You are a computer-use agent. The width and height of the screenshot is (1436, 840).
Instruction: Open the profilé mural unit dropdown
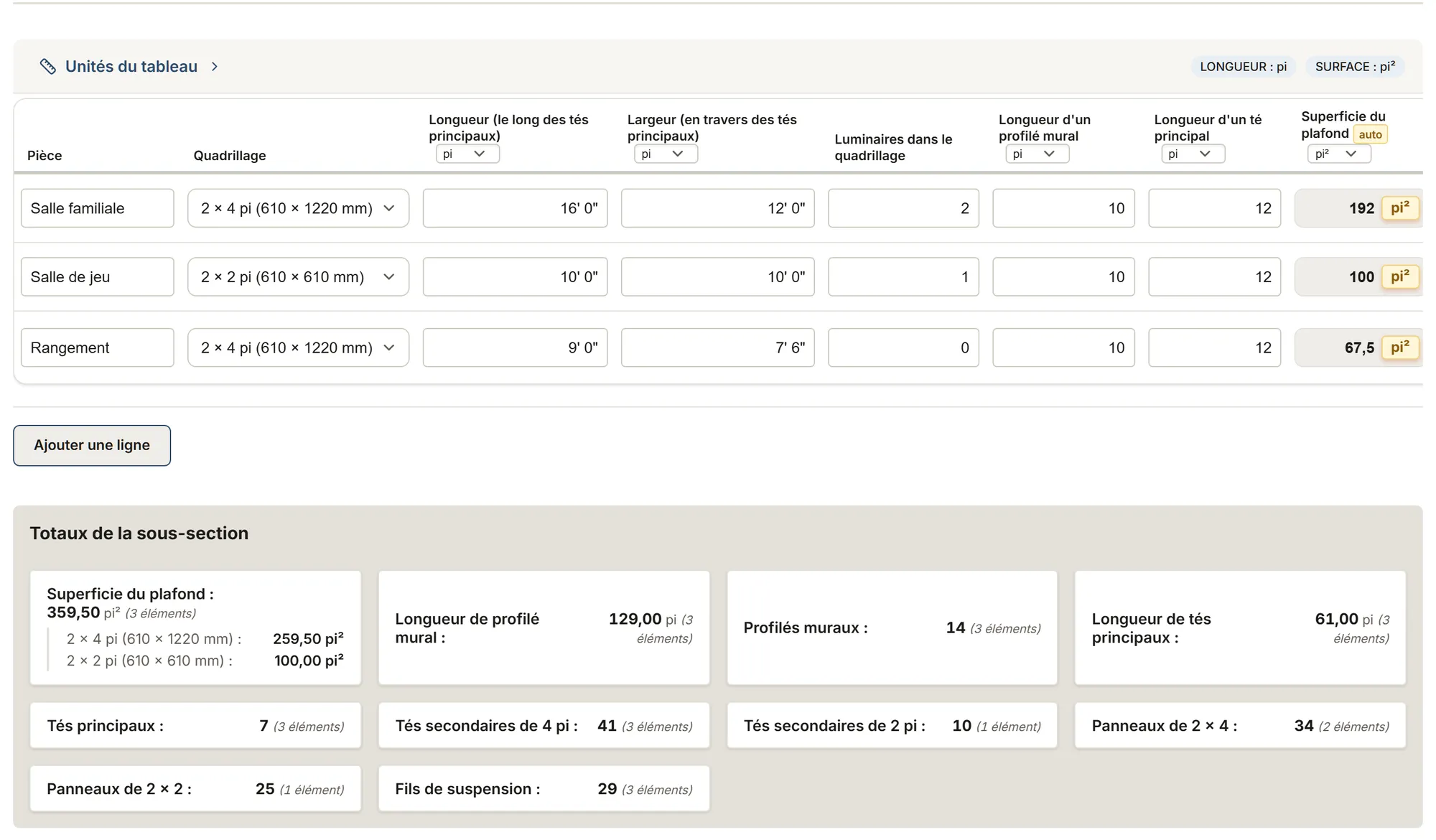(x=1037, y=154)
